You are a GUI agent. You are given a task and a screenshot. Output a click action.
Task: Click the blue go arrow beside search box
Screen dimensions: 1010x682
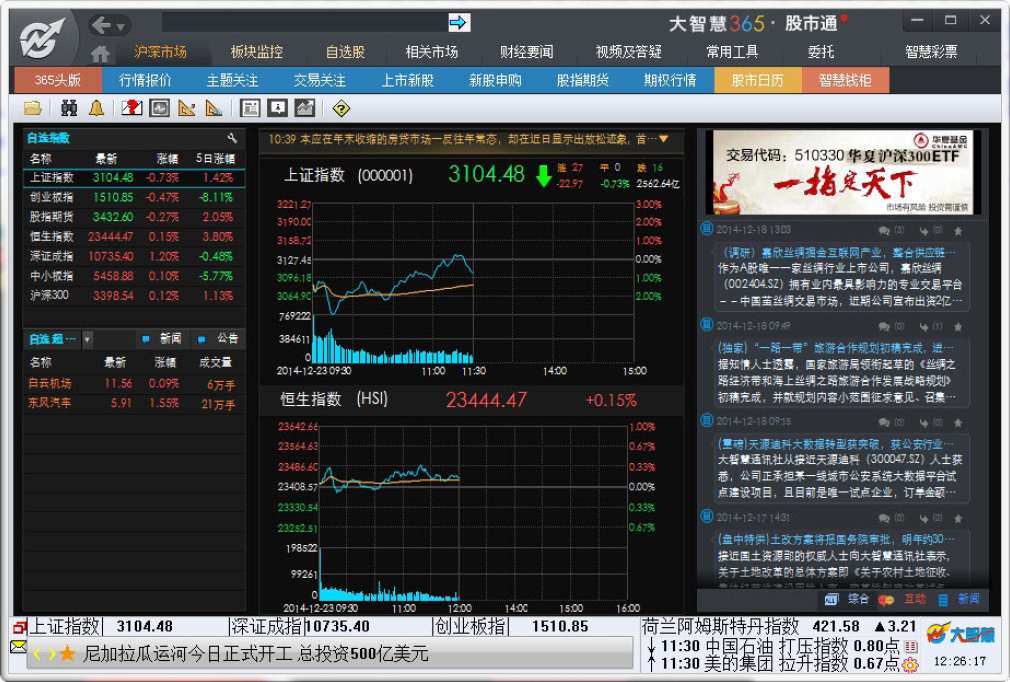point(459,23)
